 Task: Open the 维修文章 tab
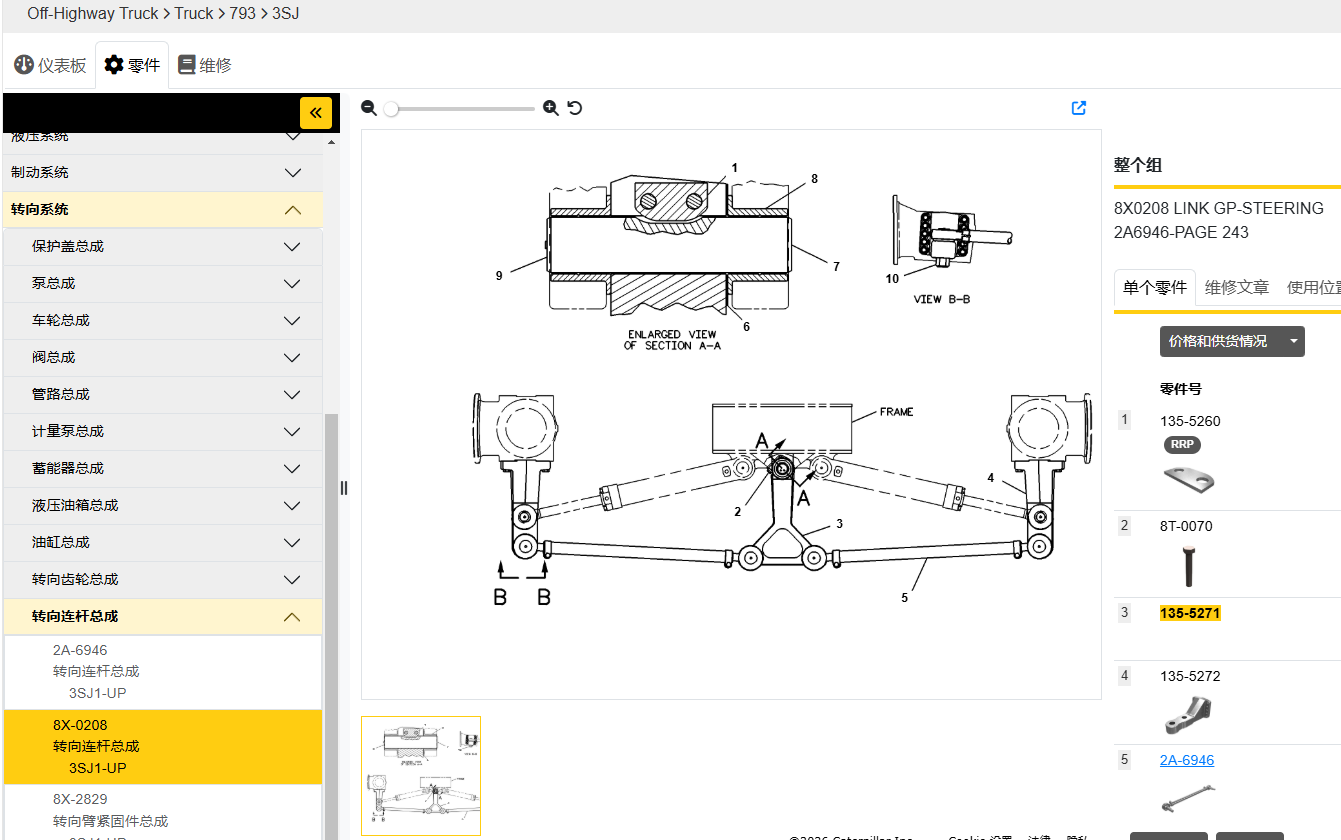(1236, 288)
